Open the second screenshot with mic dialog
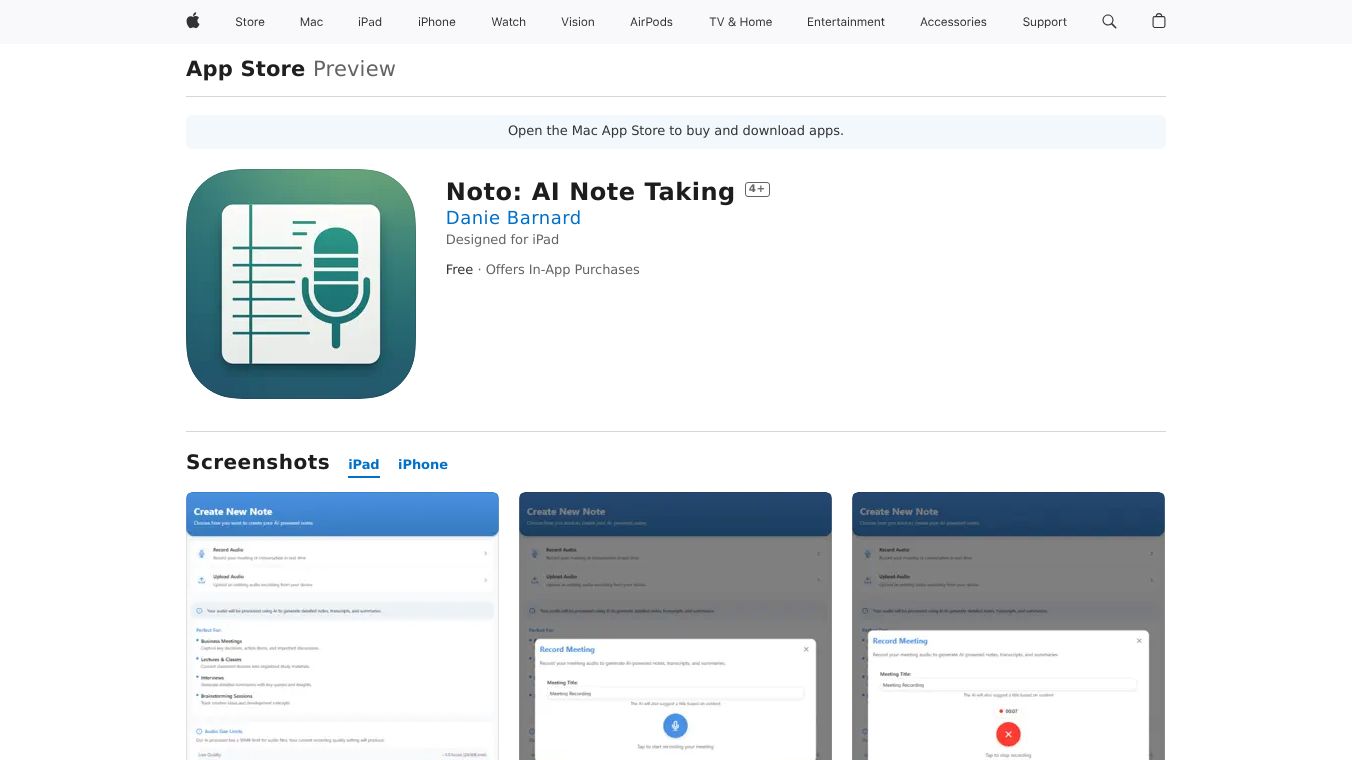The width and height of the screenshot is (1352, 760). [x=675, y=626]
